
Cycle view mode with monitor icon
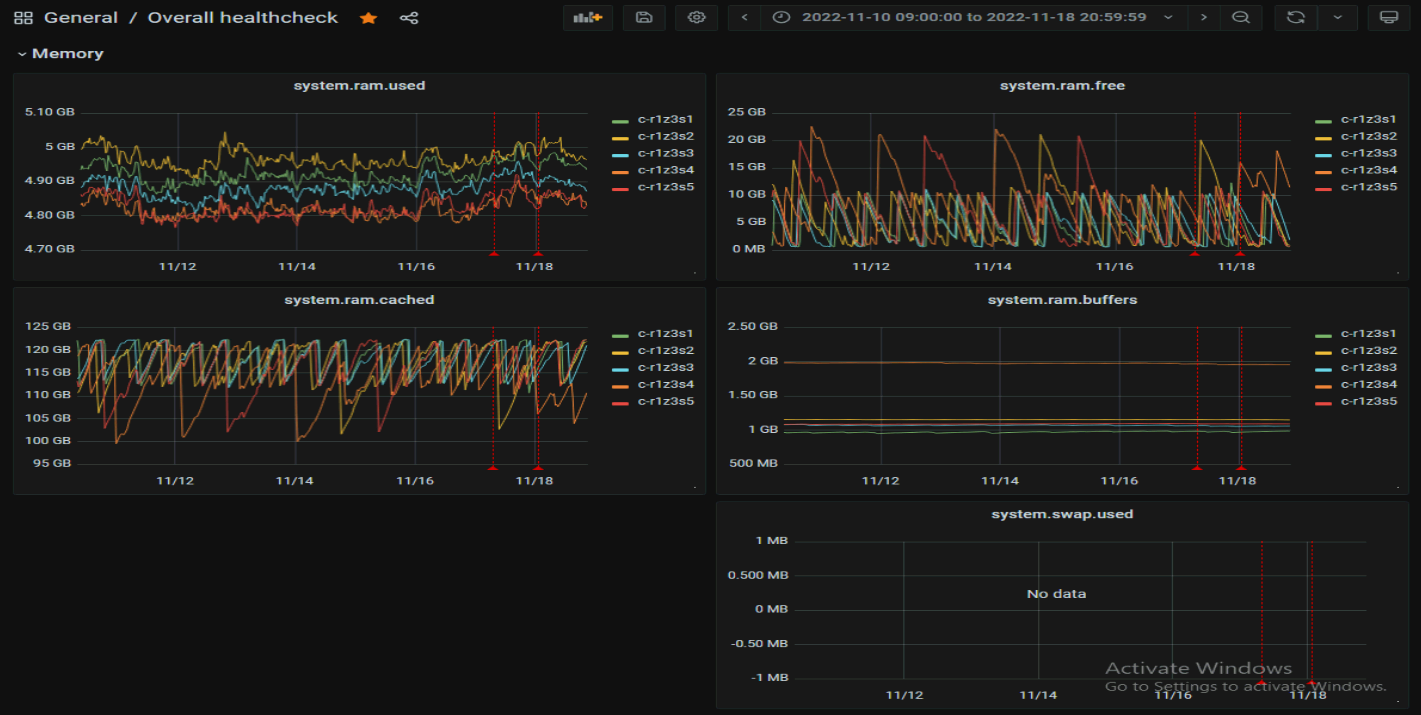pos(1388,18)
